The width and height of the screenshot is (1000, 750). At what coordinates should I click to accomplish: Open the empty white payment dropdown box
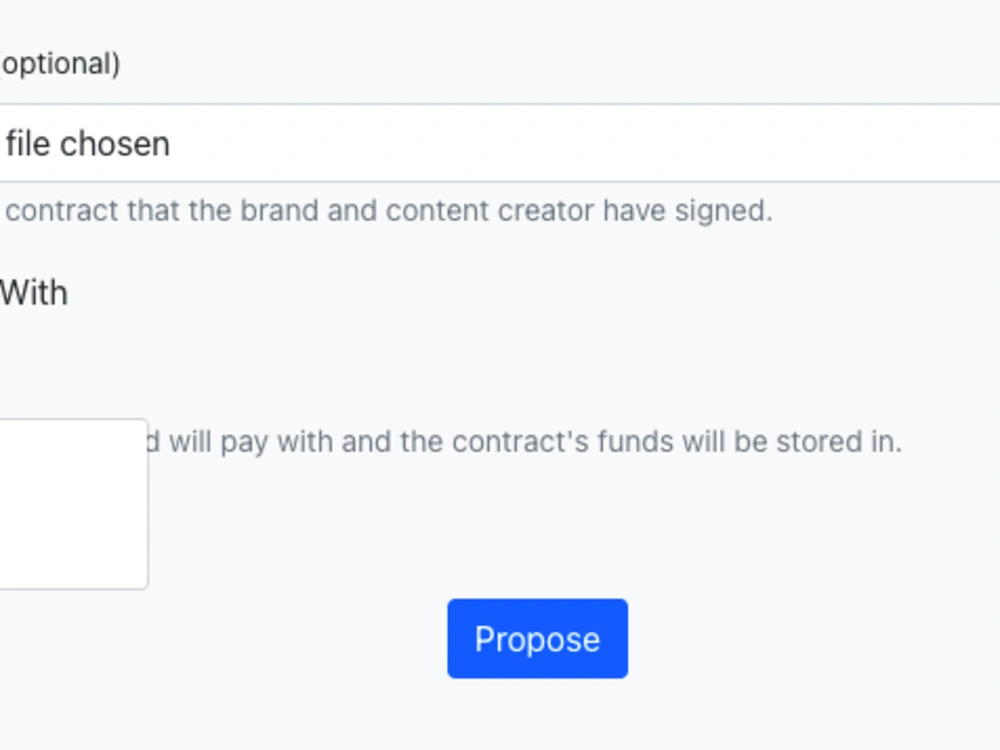pyautogui.click(x=72, y=503)
